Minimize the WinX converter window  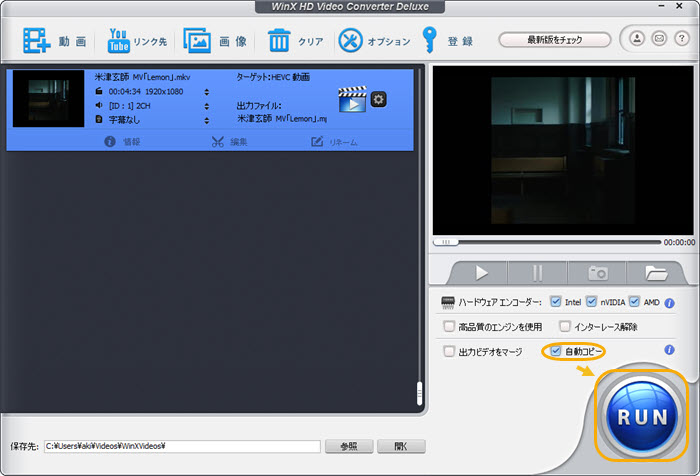[x=662, y=6]
